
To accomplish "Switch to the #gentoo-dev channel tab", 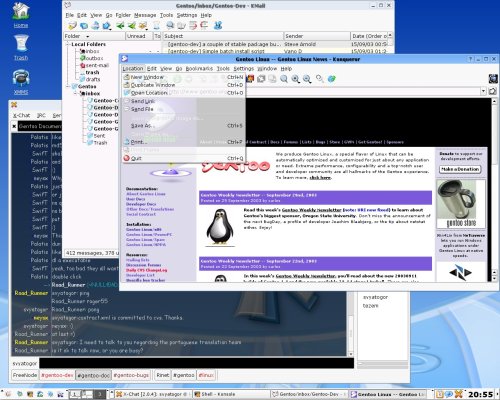I will tap(57, 375).
